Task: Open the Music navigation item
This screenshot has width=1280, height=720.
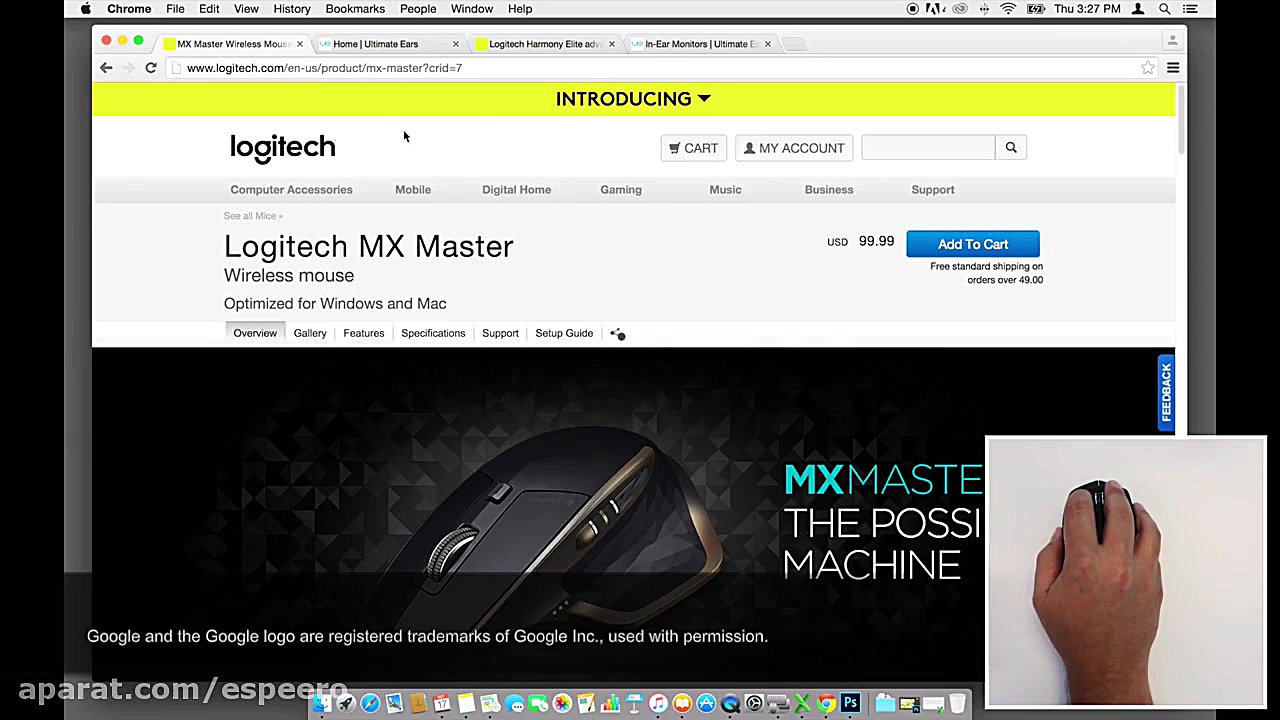Action: [x=725, y=190]
